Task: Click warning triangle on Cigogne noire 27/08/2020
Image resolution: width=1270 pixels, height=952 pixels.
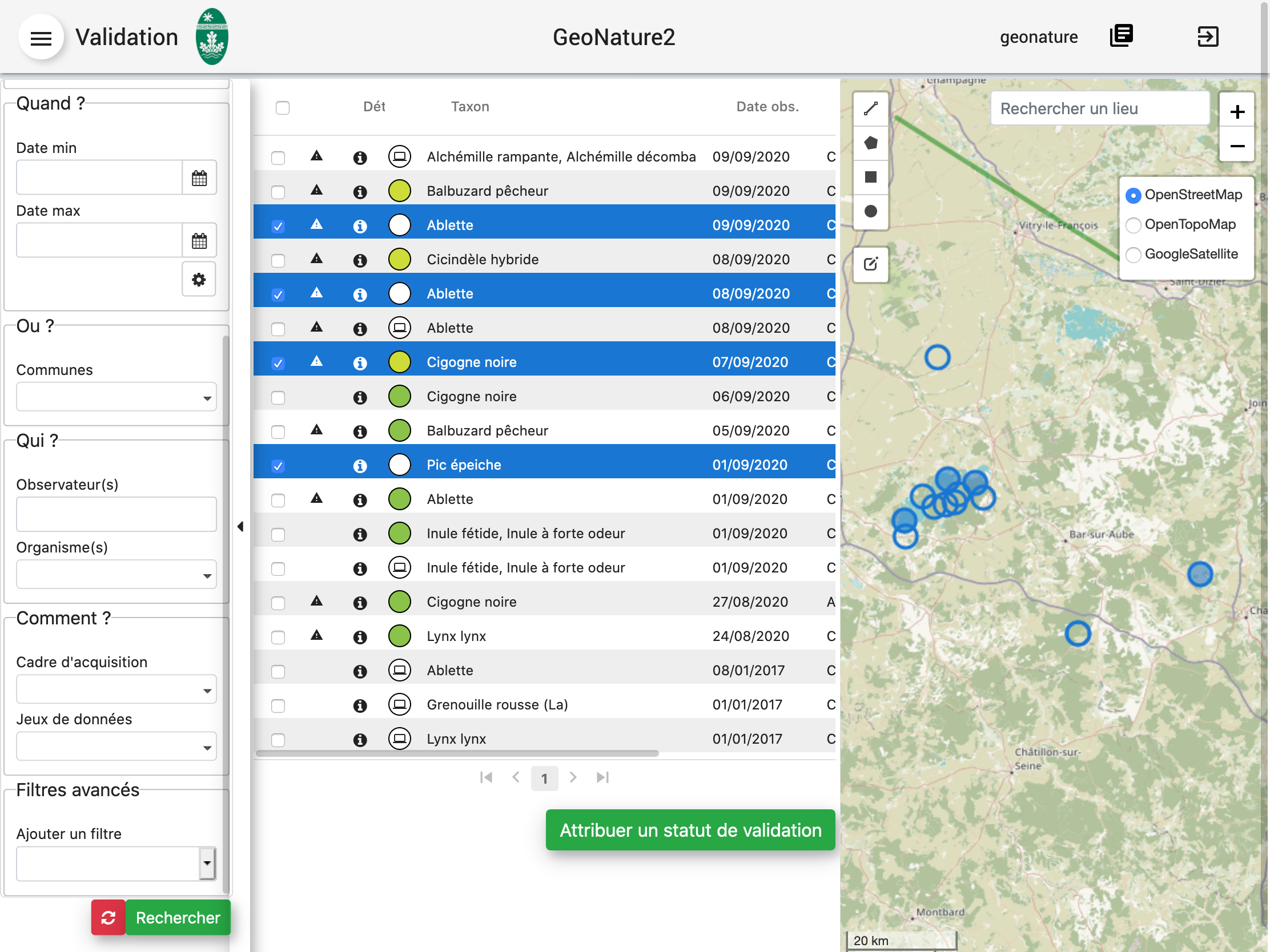Action: (x=316, y=601)
